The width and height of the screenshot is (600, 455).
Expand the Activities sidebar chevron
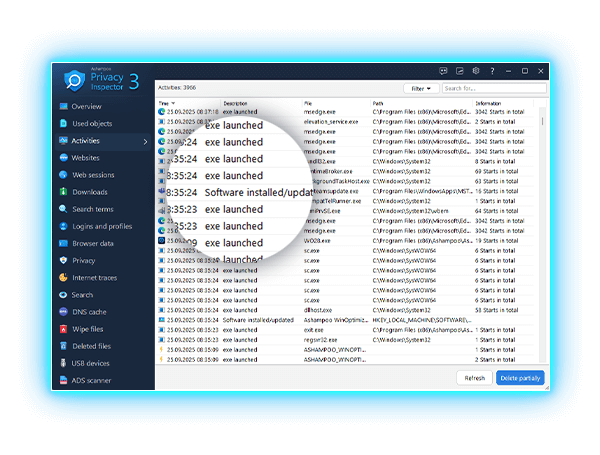pyautogui.click(x=145, y=141)
